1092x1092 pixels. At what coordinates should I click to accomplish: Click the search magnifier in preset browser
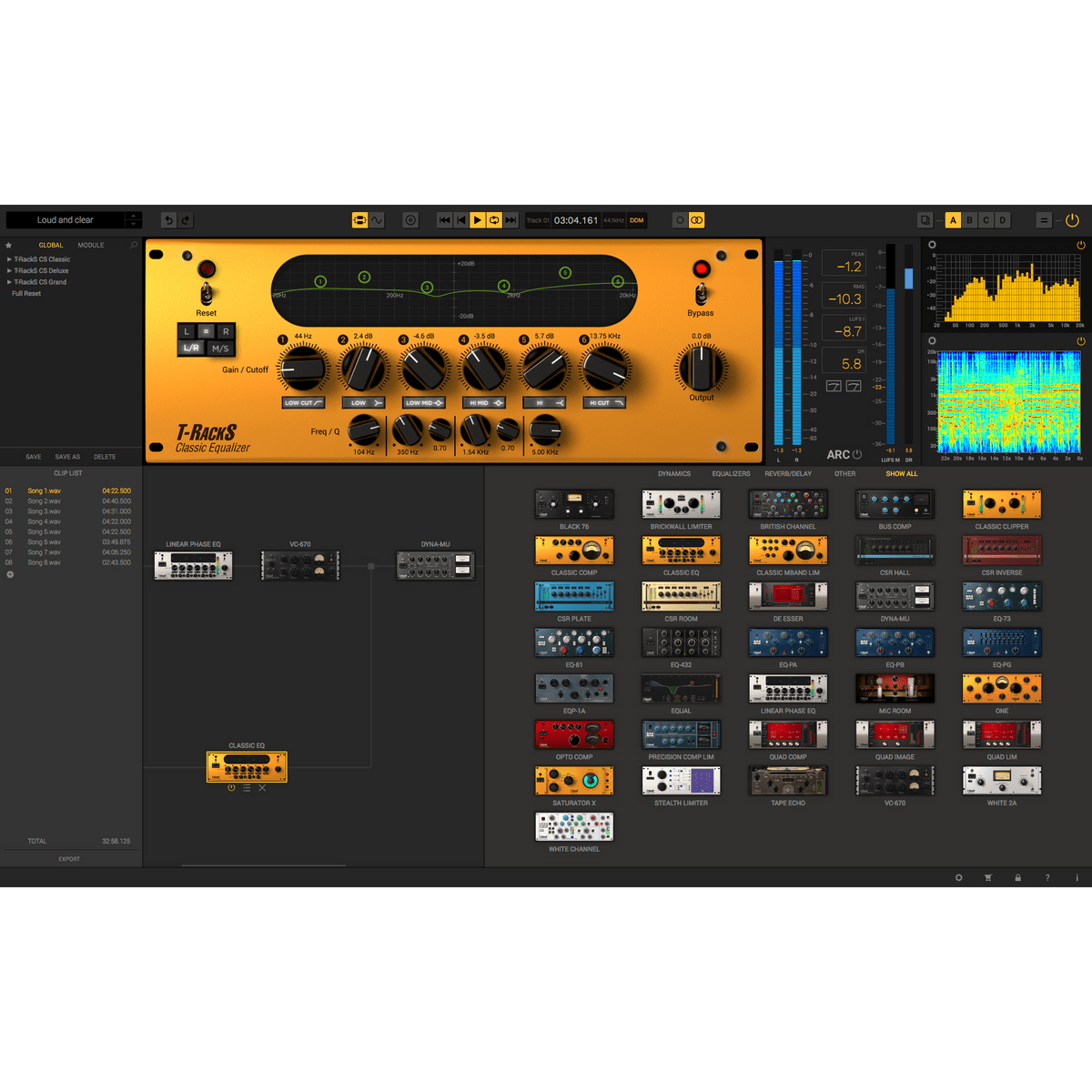click(x=134, y=245)
